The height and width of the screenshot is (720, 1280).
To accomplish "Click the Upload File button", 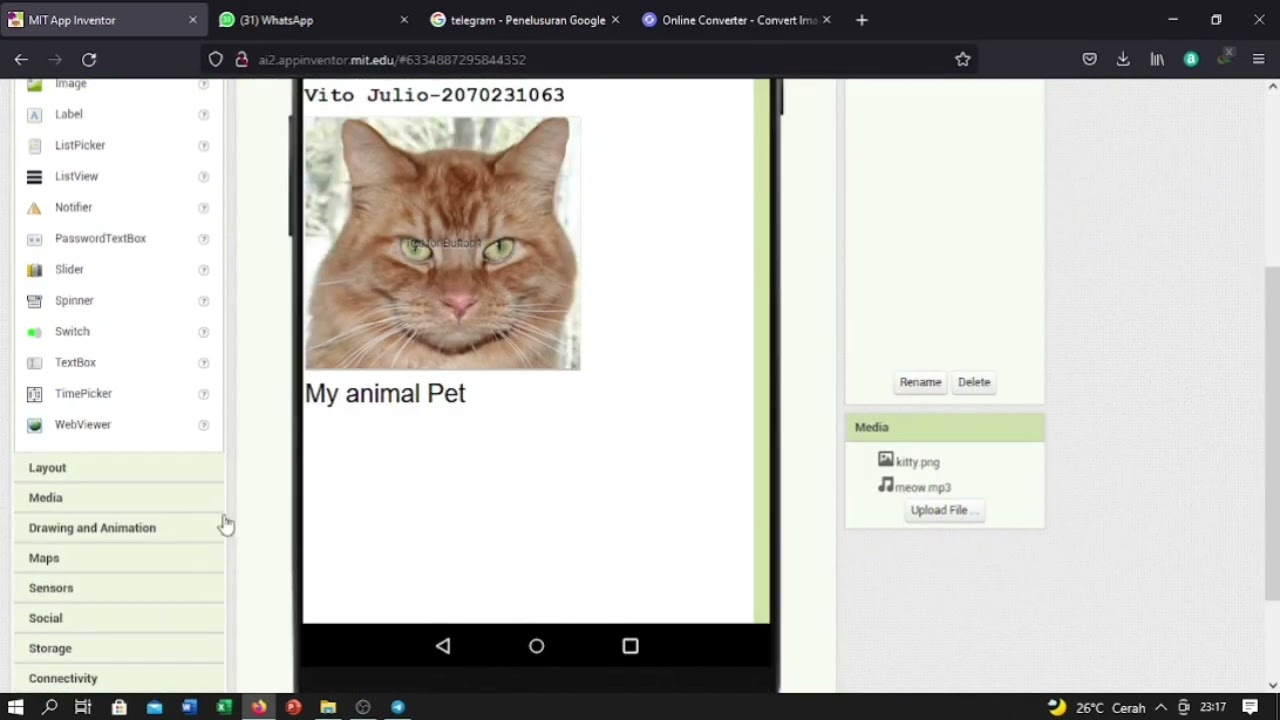I will [x=944, y=510].
